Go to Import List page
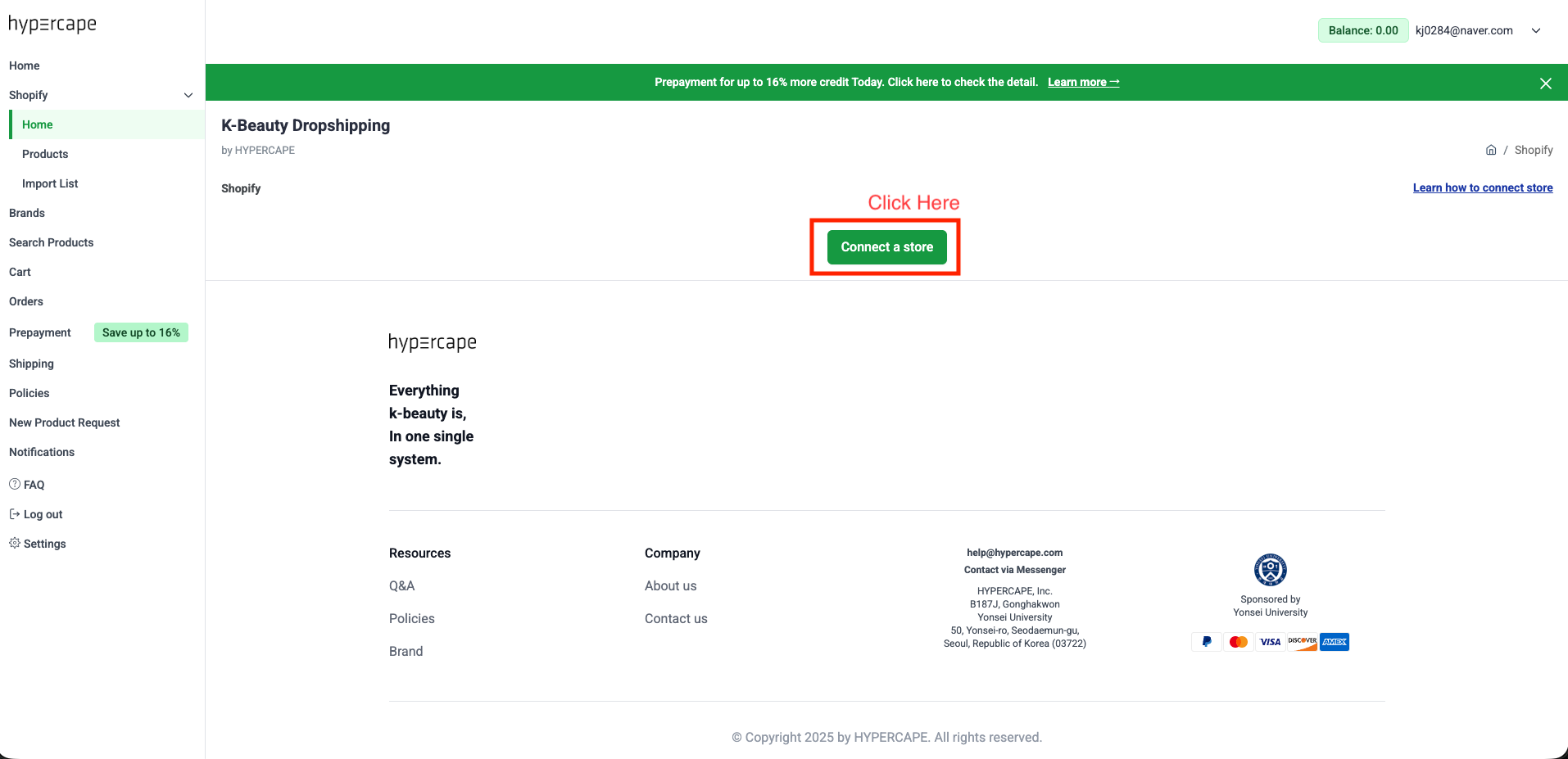Image resolution: width=1568 pixels, height=759 pixels. pos(50,183)
